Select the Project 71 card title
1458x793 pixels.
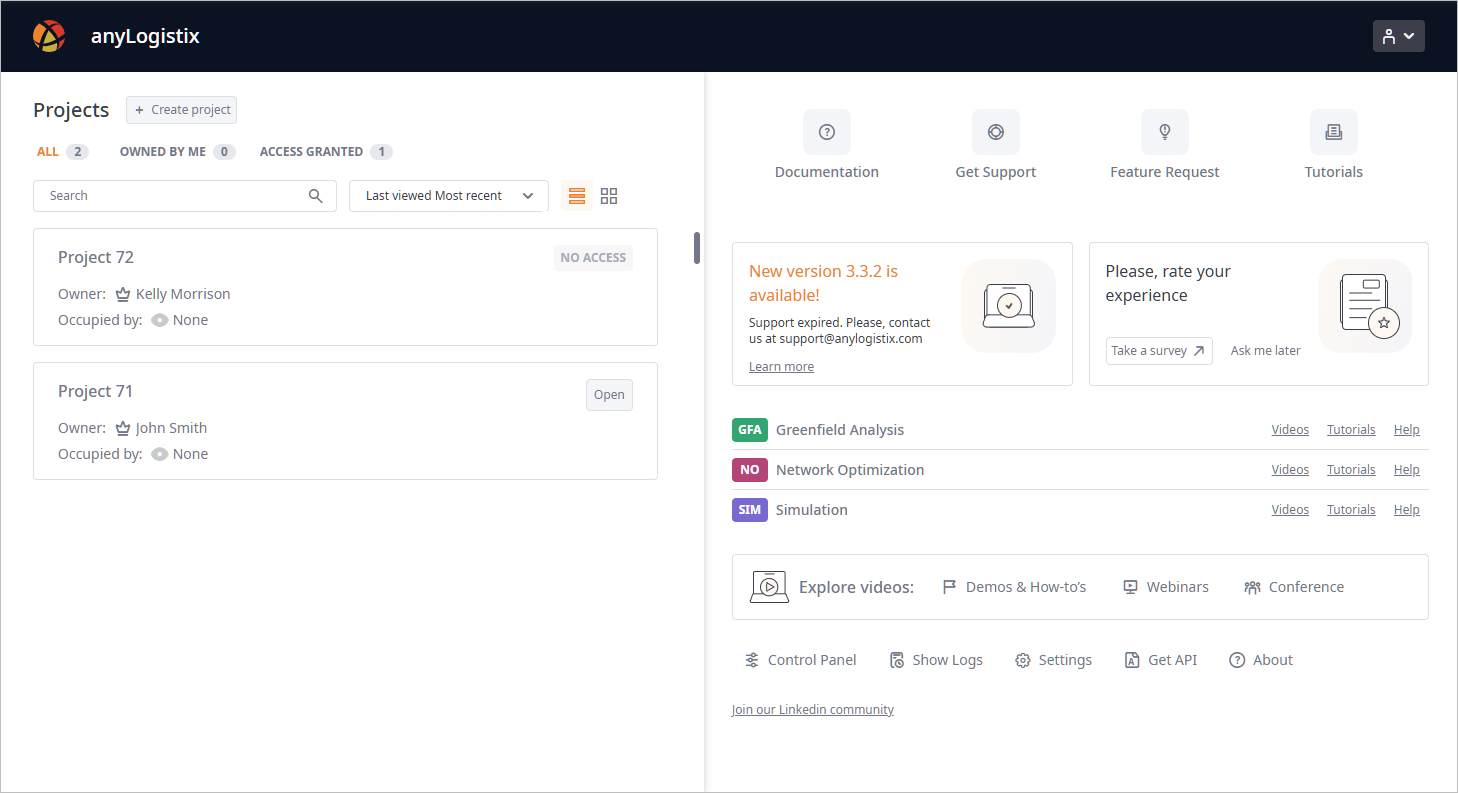click(95, 391)
